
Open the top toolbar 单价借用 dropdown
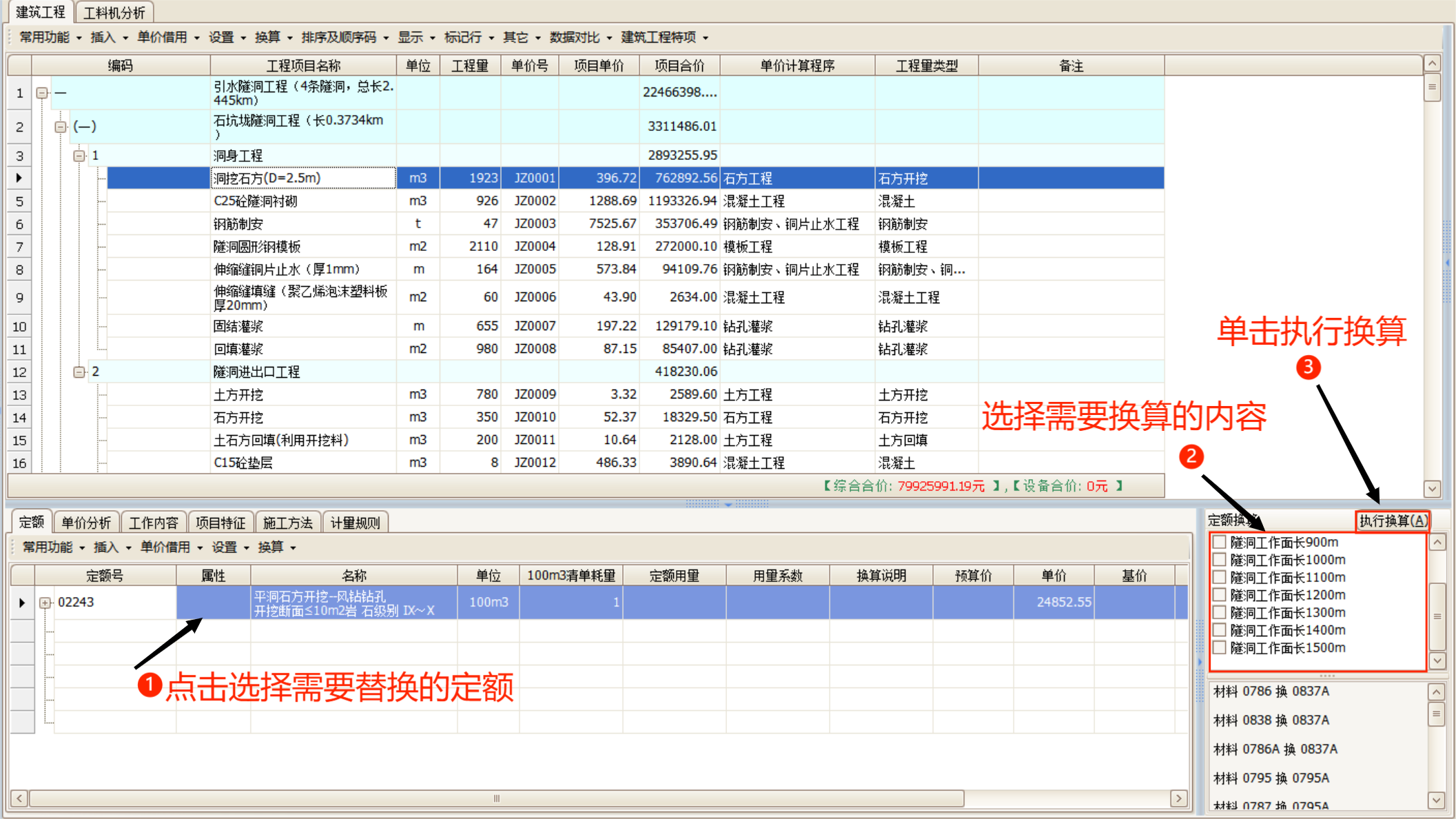(x=168, y=37)
